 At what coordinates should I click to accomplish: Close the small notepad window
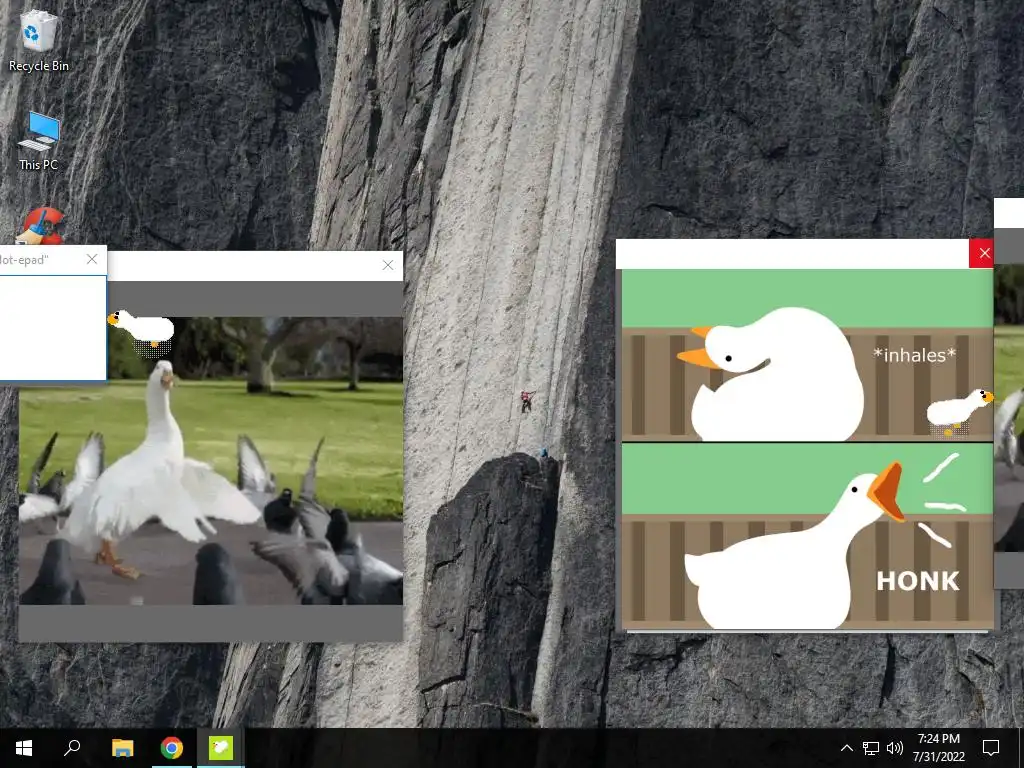tap(92, 259)
